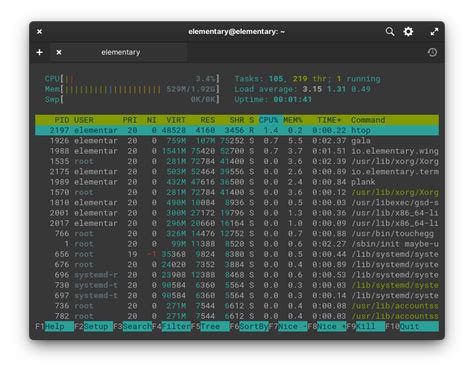The height and width of the screenshot is (377, 474).
Task: Select the /usr/libexec/gsd-s process row
Action: [x=237, y=203]
